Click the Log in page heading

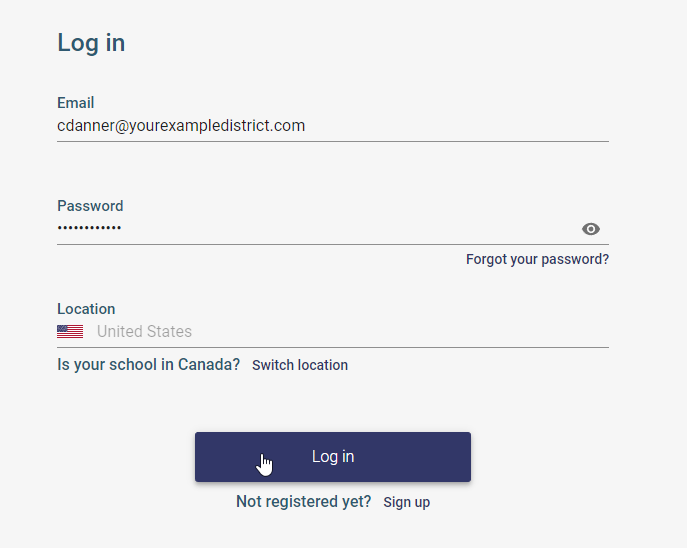91,43
